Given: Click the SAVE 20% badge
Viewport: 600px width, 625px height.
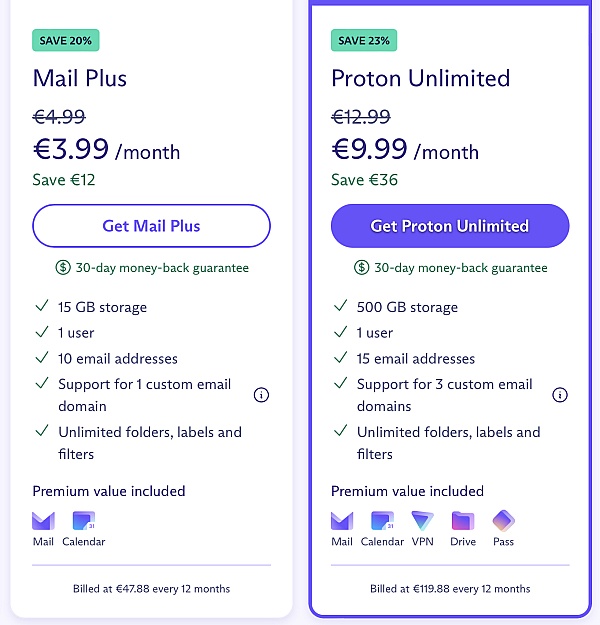Looking at the screenshot, I should coord(66,40).
